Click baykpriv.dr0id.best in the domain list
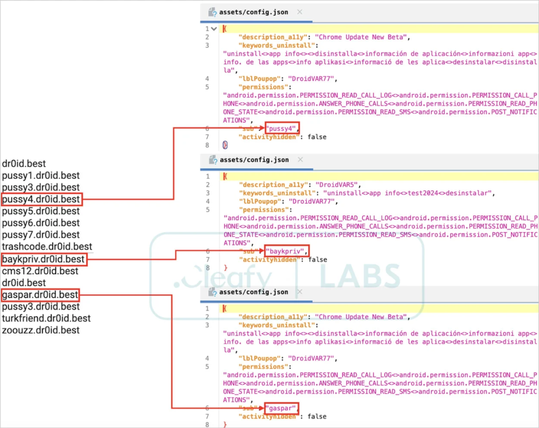This screenshot has width=539, height=428. [x=44, y=259]
